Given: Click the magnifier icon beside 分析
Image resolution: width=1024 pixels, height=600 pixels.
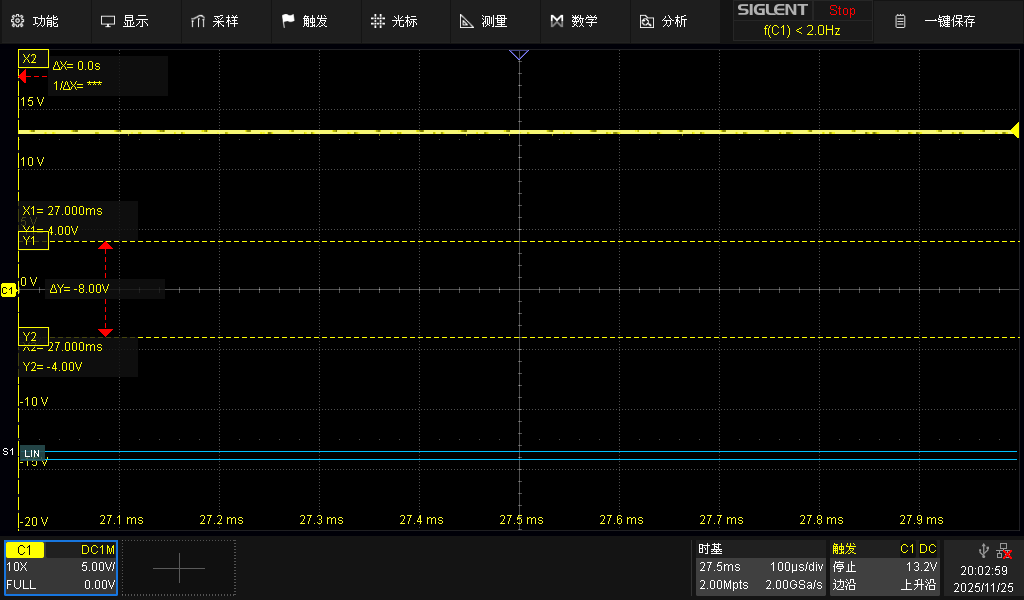Looking at the screenshot, I should pyautogui.click(x=647, y=22).
